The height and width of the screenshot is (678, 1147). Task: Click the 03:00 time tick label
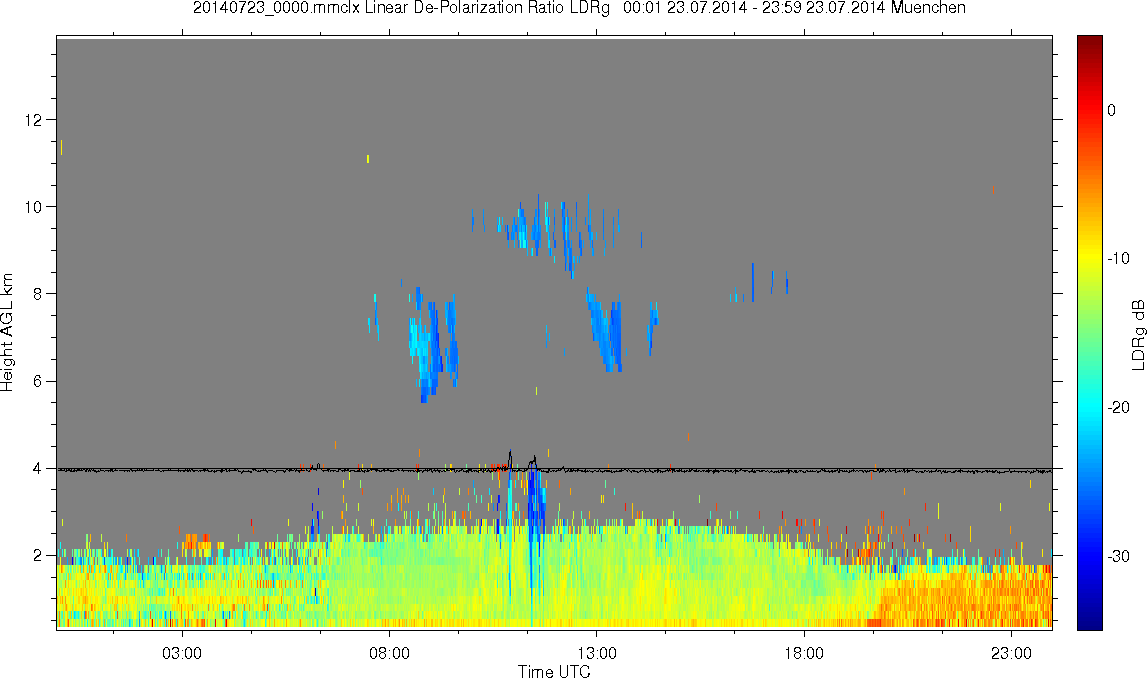[x=181, y=653]
